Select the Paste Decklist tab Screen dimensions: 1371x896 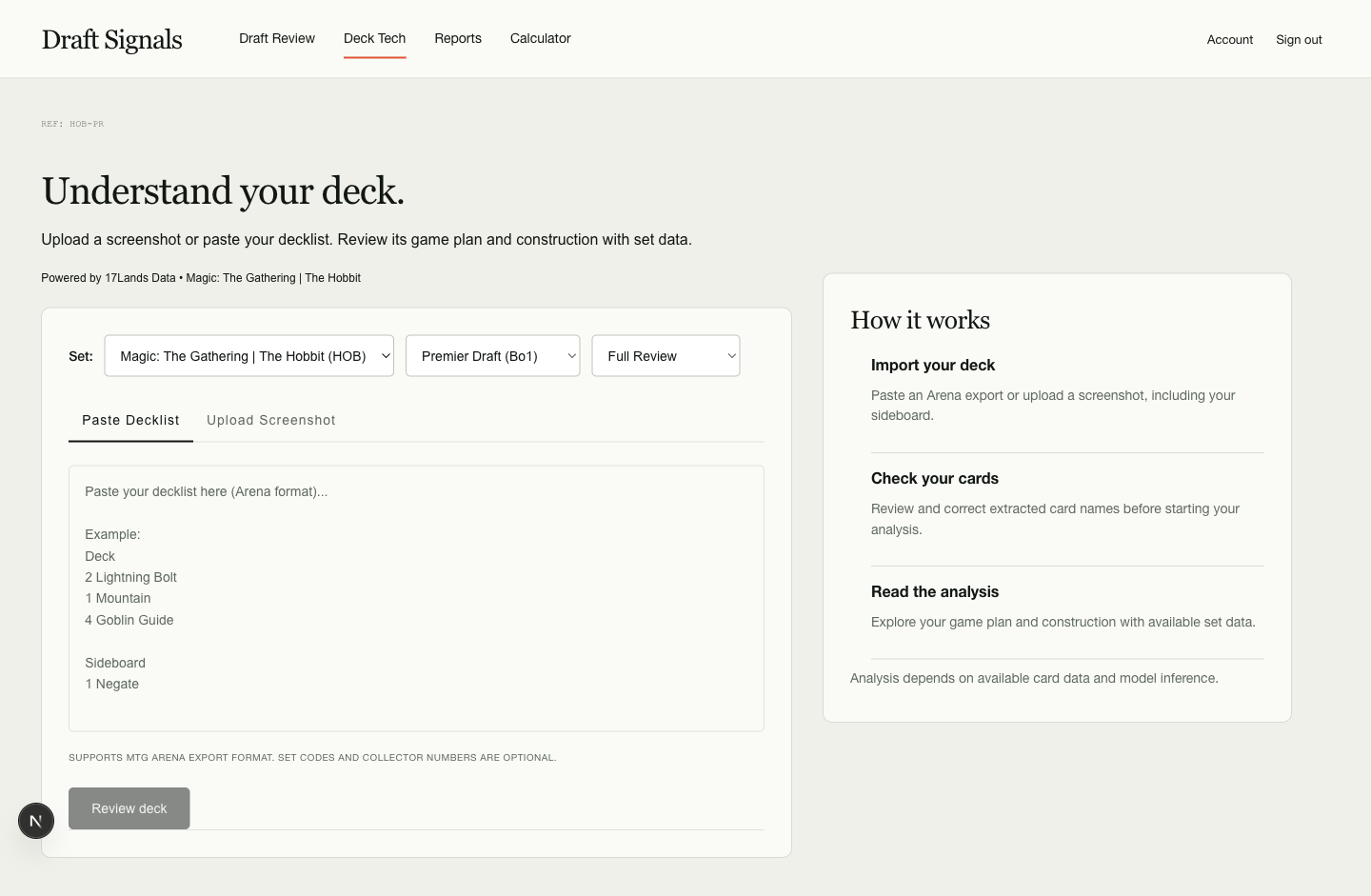tap(130, 420)
